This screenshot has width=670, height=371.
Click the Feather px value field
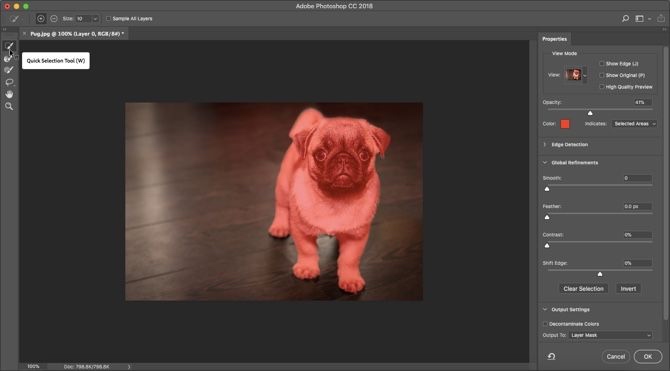click(x=638, y=206)
